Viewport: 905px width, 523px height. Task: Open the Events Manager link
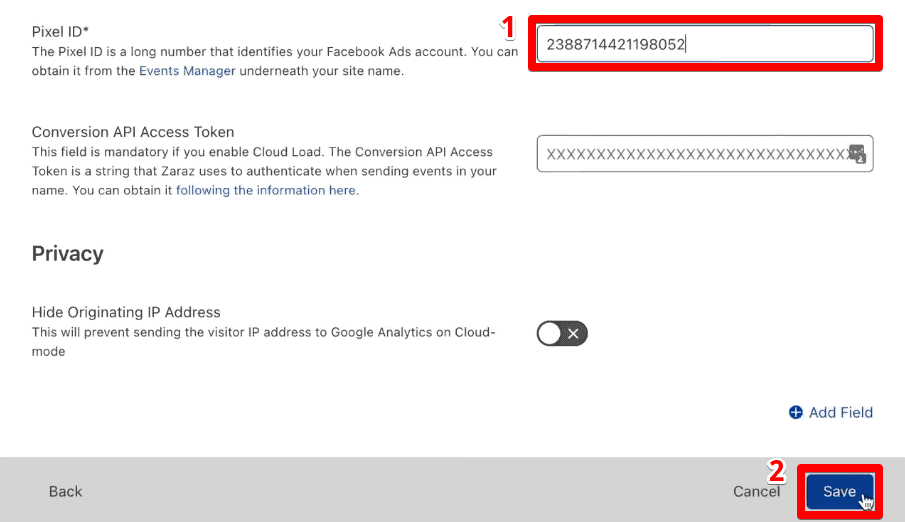[187, 71]
